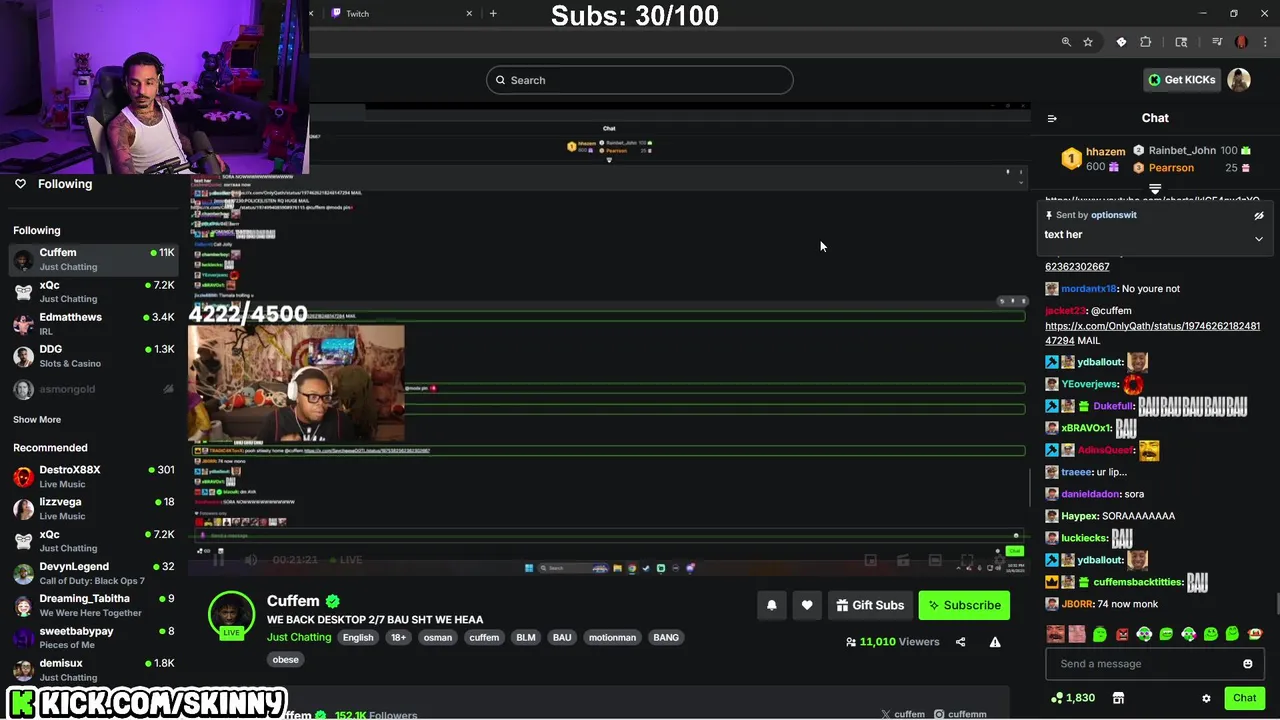Viewport: 1280px width, 720px height.
Task: Open the user profile avatar menu
Action: pyautogui.click(x=1239, y=80)
